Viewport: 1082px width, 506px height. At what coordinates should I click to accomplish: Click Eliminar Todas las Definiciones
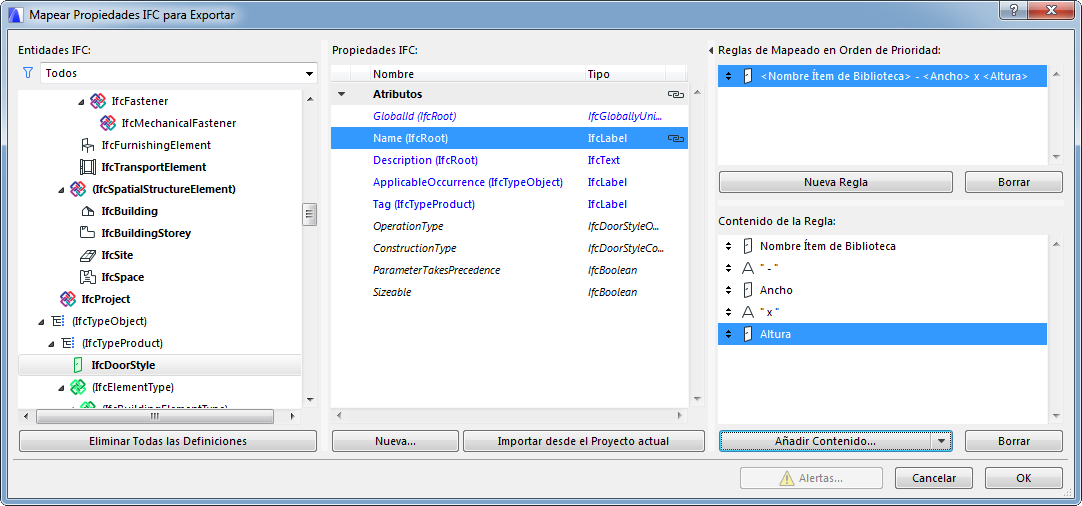click(x=168, y=441)
